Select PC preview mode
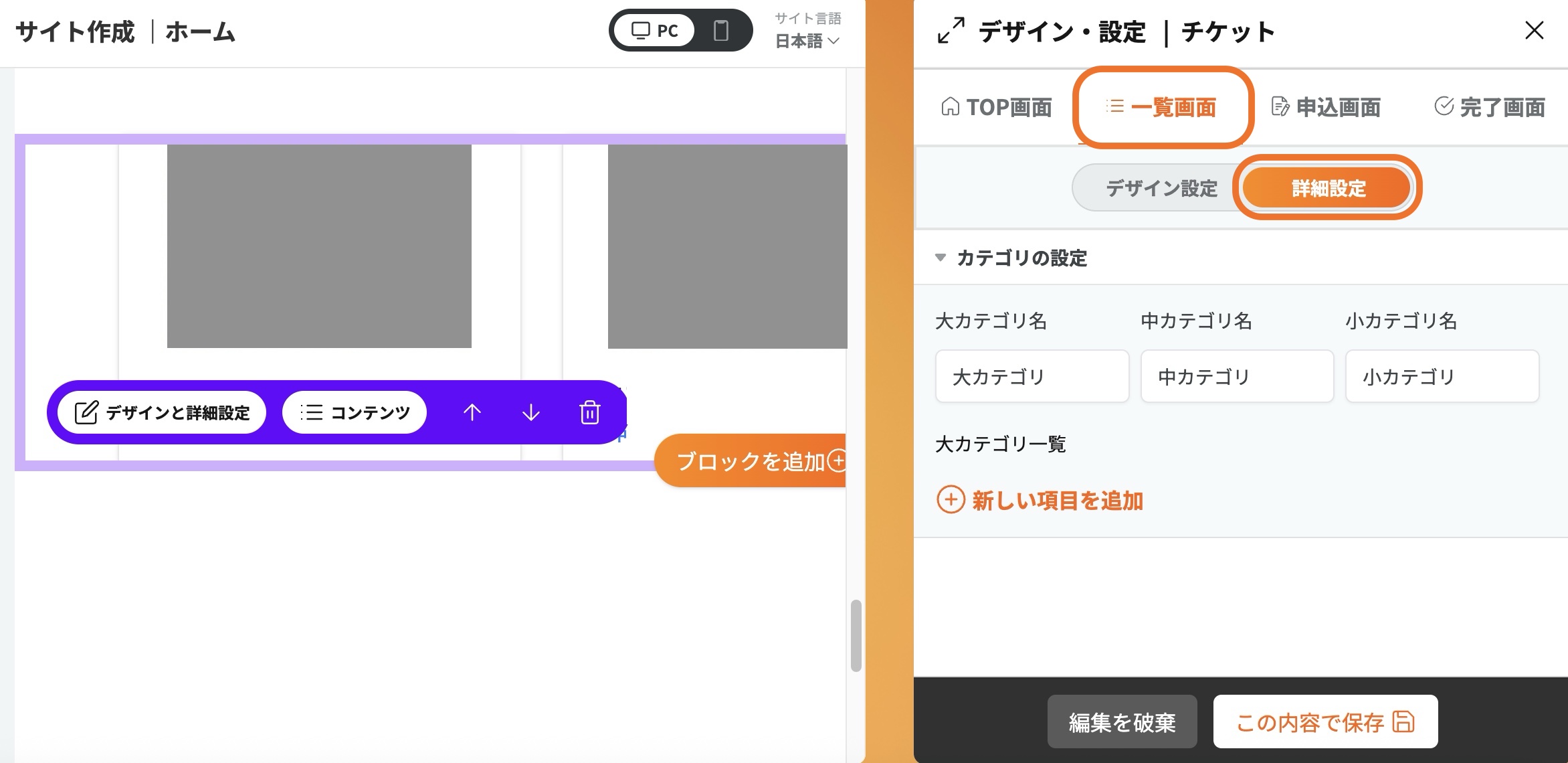Screen dimensions: 1568x763 (x=654, y=31)
